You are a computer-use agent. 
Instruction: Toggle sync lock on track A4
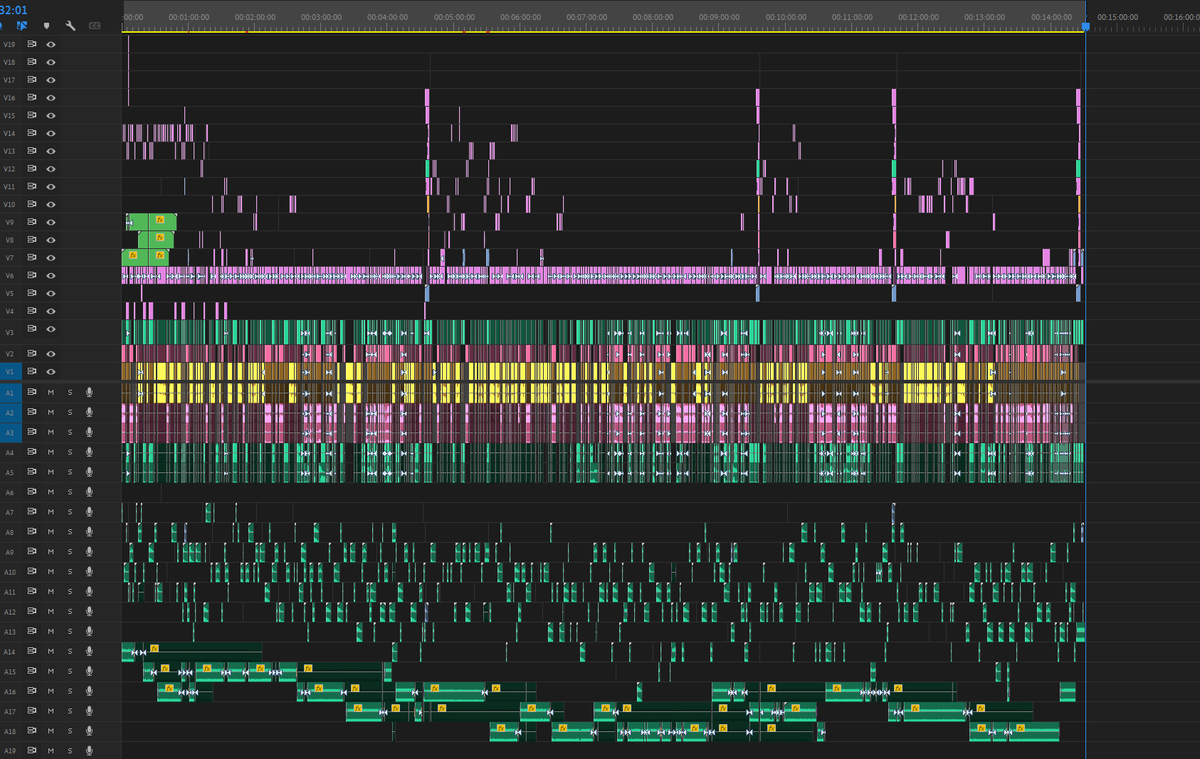pyautogui.click(x=32, y=452)
